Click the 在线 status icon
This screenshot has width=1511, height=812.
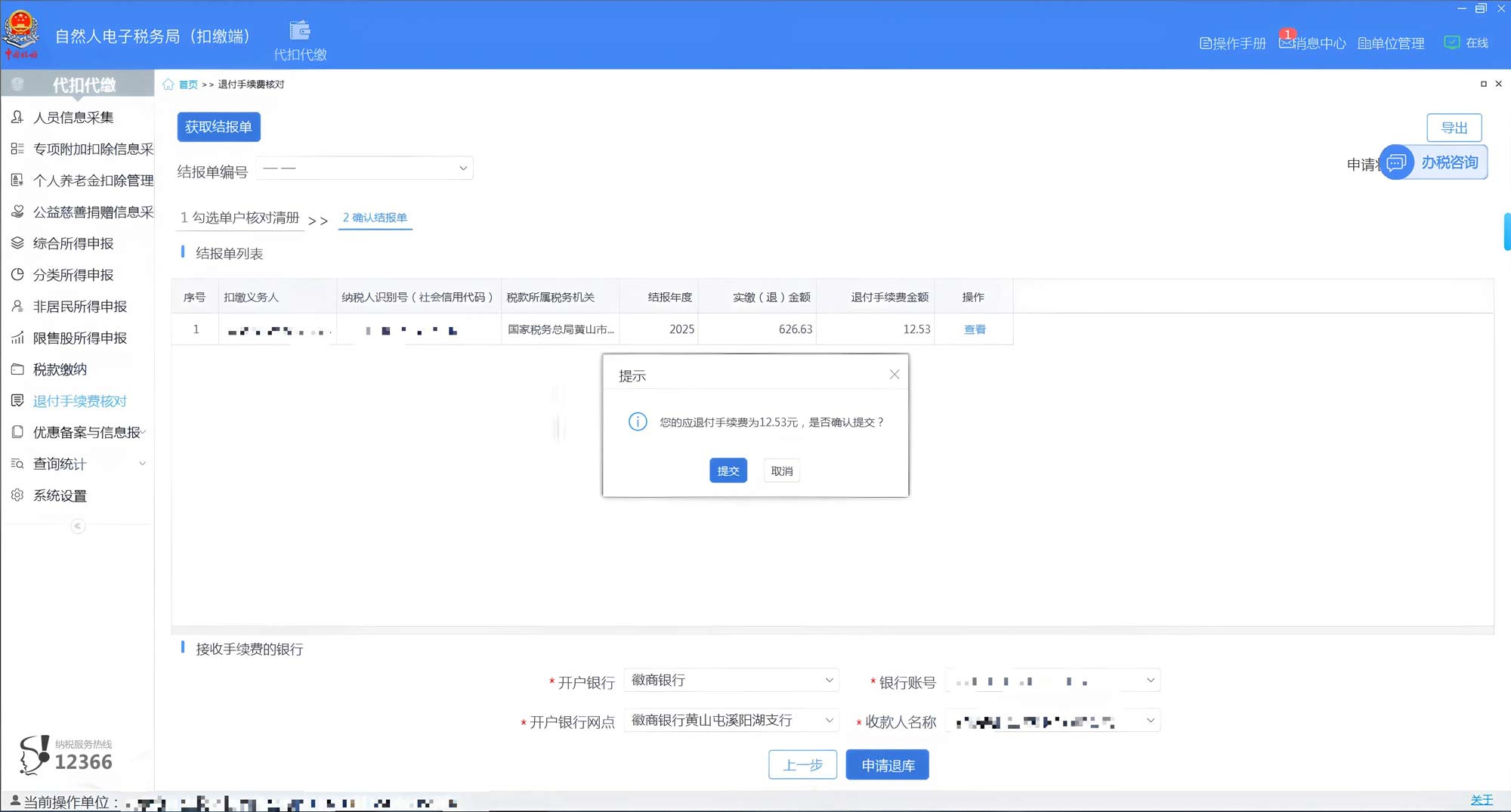tap(1451, 42)
